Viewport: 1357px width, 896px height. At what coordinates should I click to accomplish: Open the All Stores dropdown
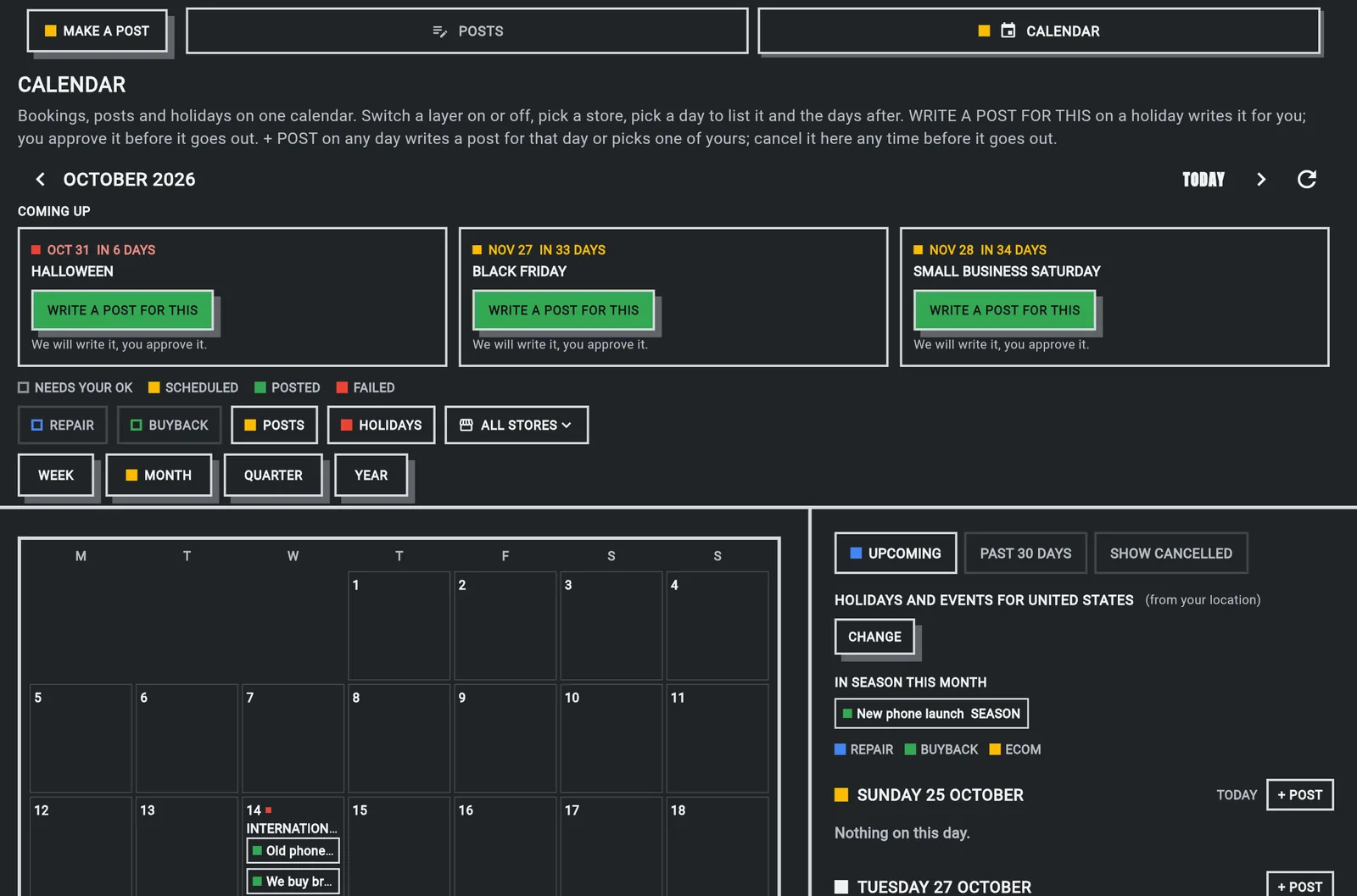click(x=517, y=425)
